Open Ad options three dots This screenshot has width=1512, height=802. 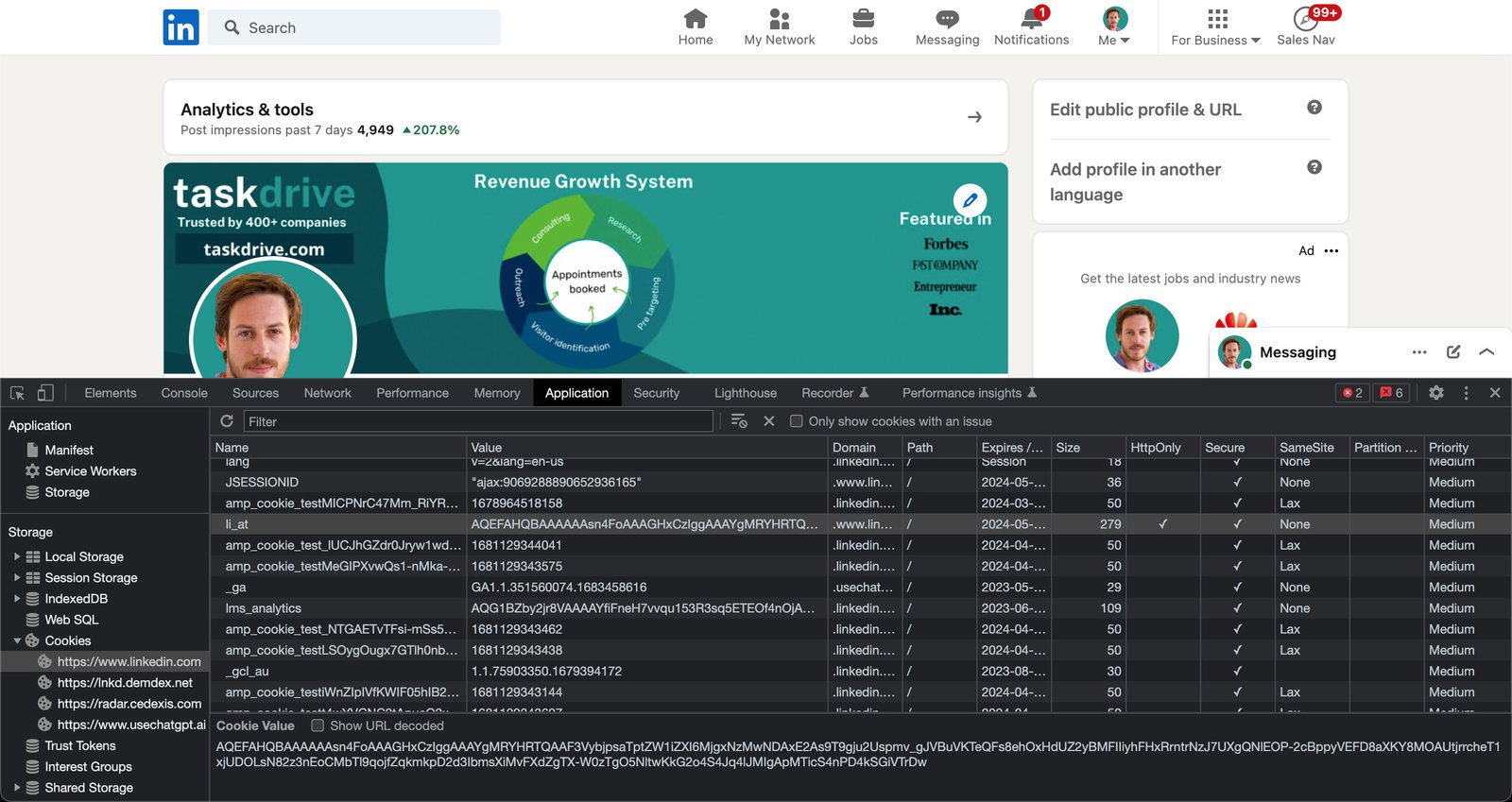(1332, 250)
